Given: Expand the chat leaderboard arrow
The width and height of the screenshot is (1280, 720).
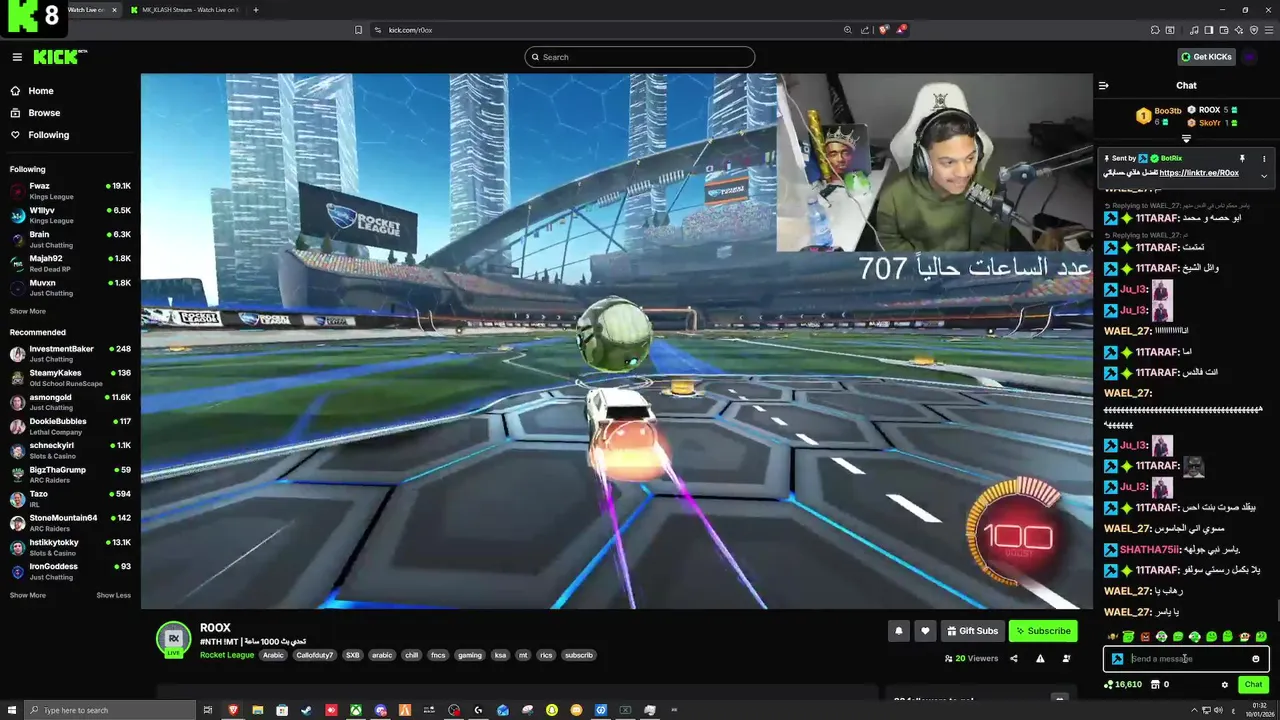Looking at the screenshot, I should (1186, 139).
